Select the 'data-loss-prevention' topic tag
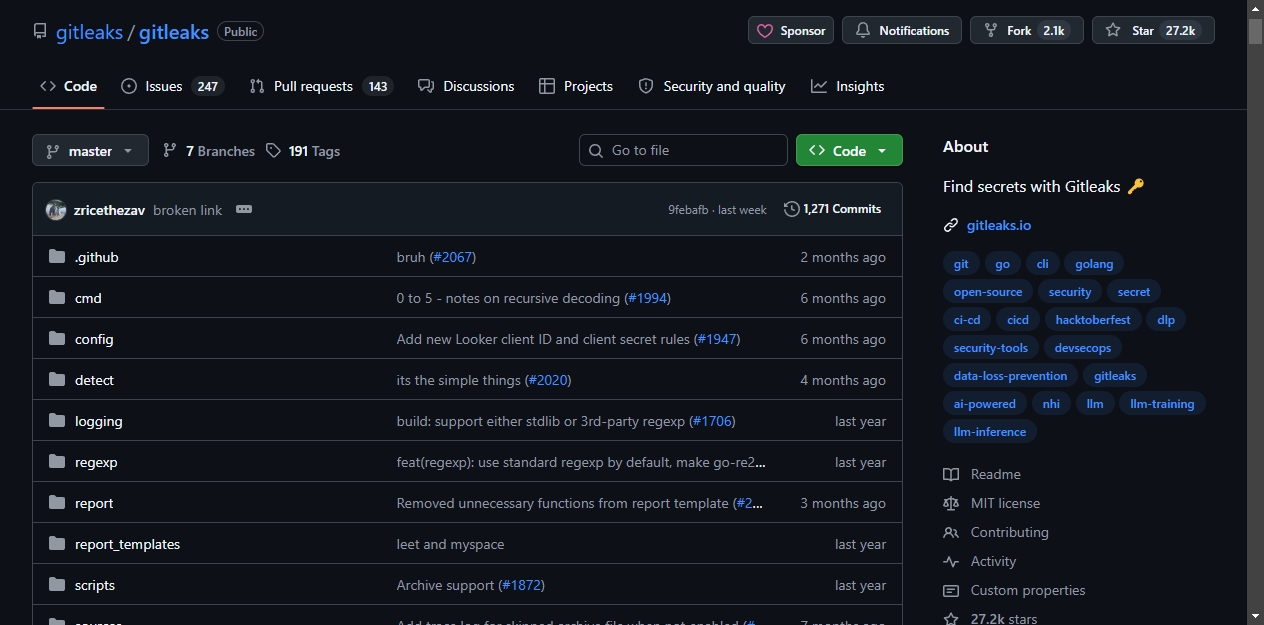The width and height of the screenshot is (1264, 625). pyautogui.click(x=1010, y=376)
